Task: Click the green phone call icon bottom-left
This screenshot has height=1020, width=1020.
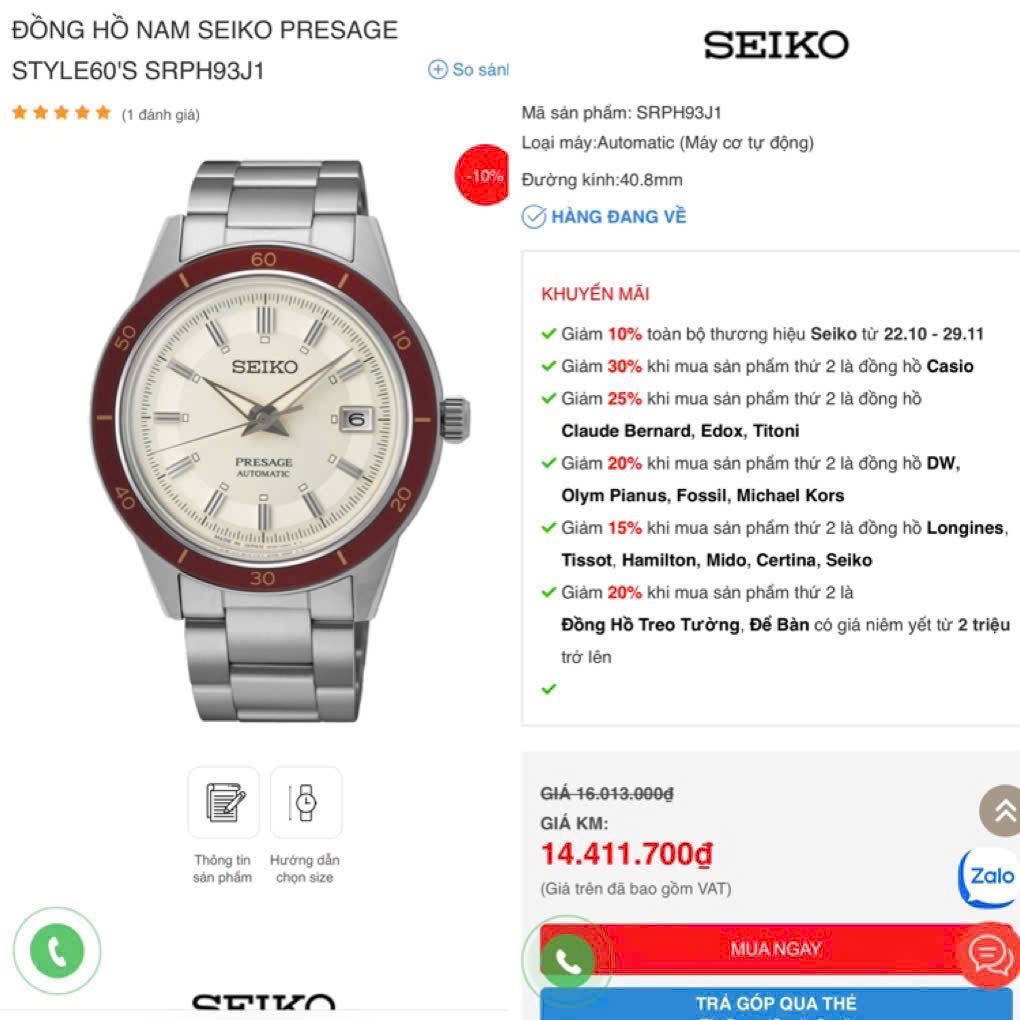Action: pos(57,950)
